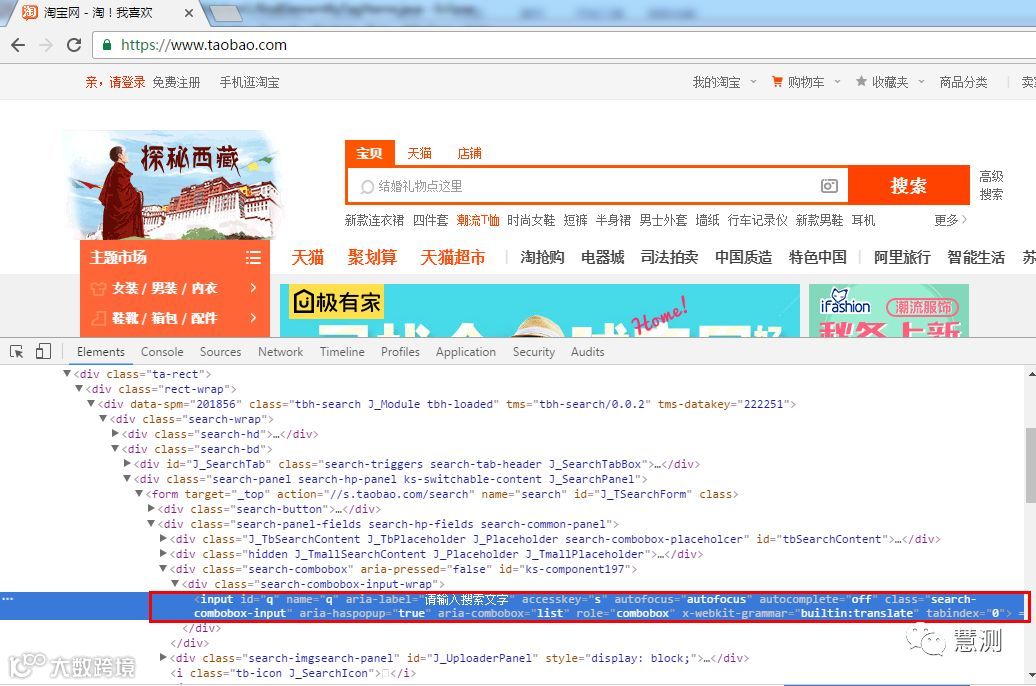Click the magnifier icon in search box
The width and height of the screenshot is (1036, 686).
[x=367, y=187]
